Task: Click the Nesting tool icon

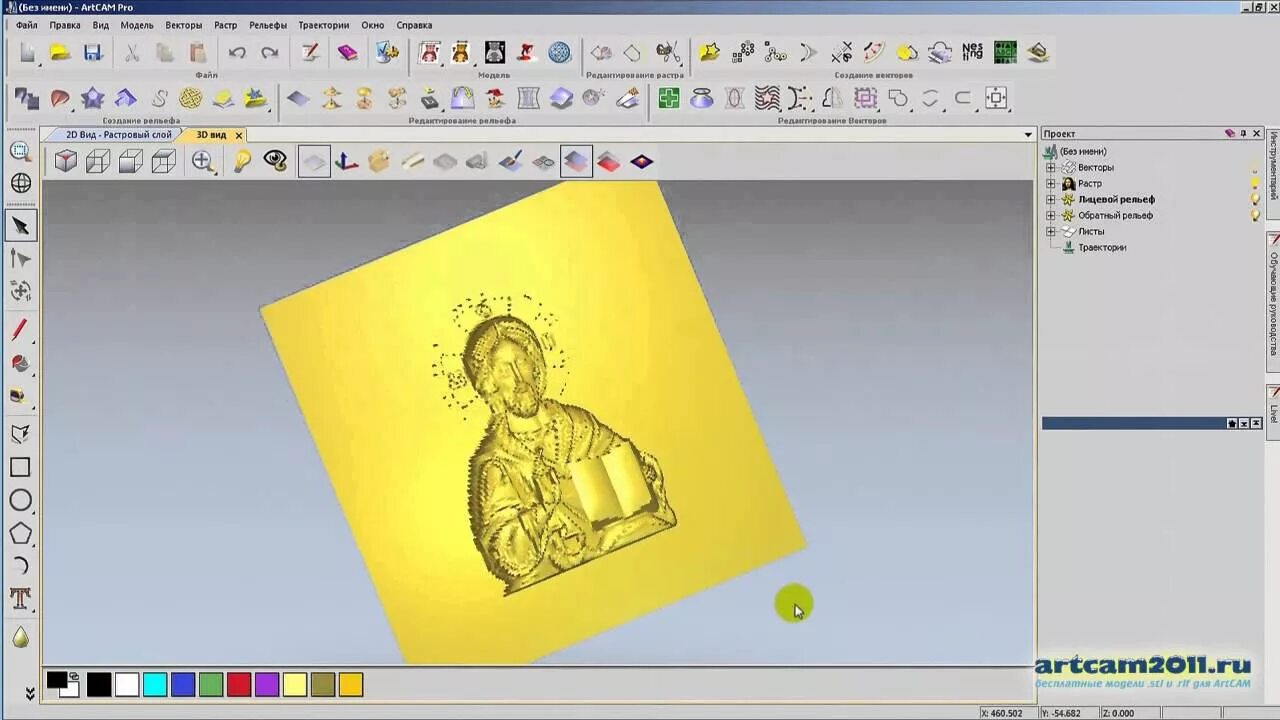Action: click(972, 51)
